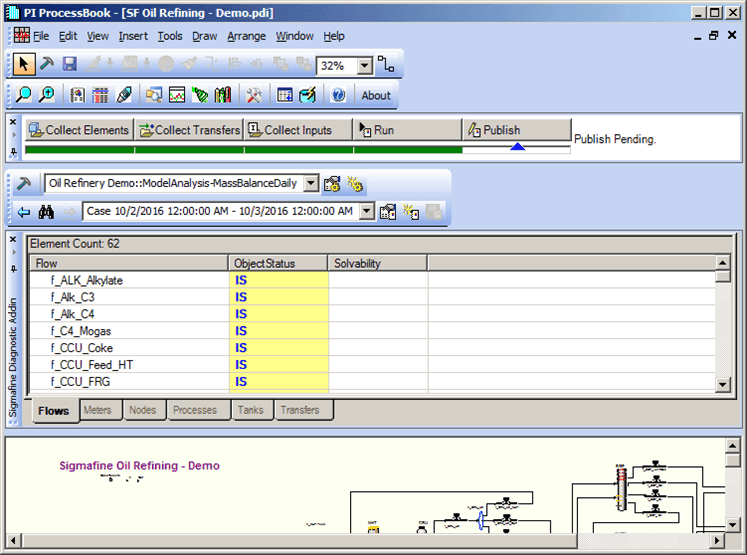Click the Sigmafine Oil Refining - Demo title

[140, 466]
